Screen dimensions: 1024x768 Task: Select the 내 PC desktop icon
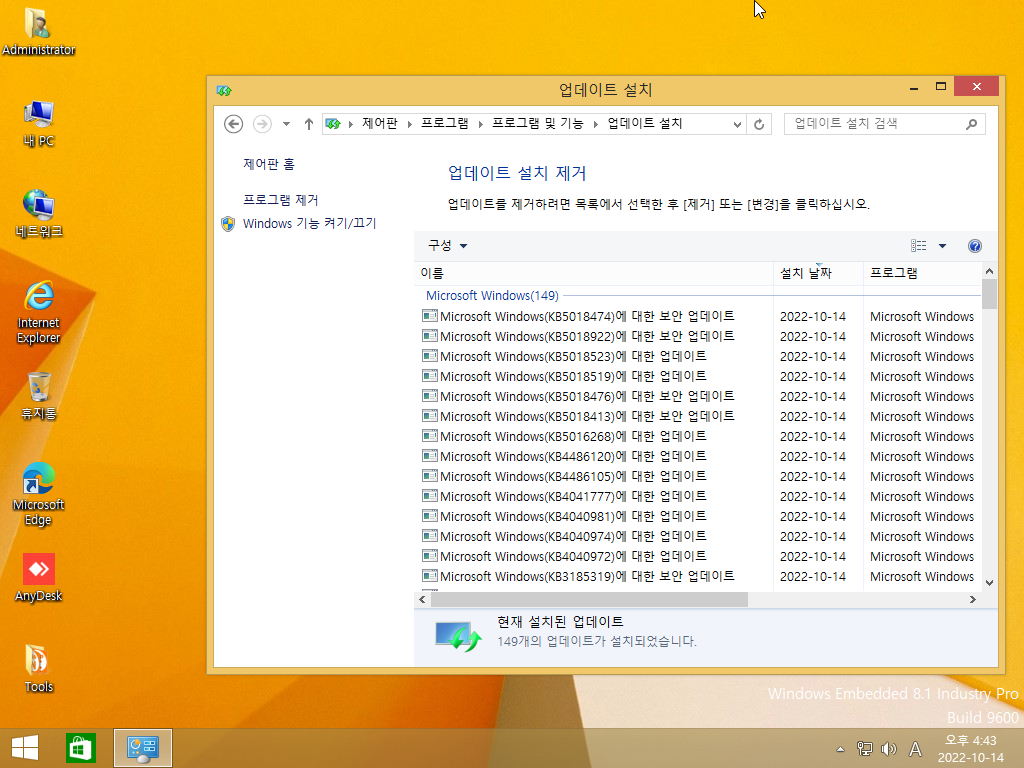(x=39, y=123)
